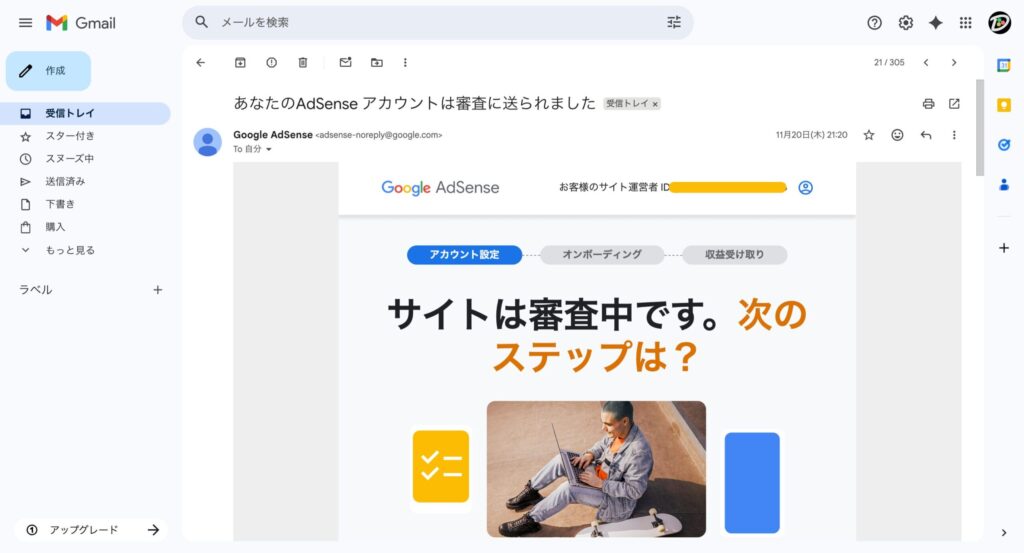Open Google Calendar side panel

click(x=1004, y=65)
